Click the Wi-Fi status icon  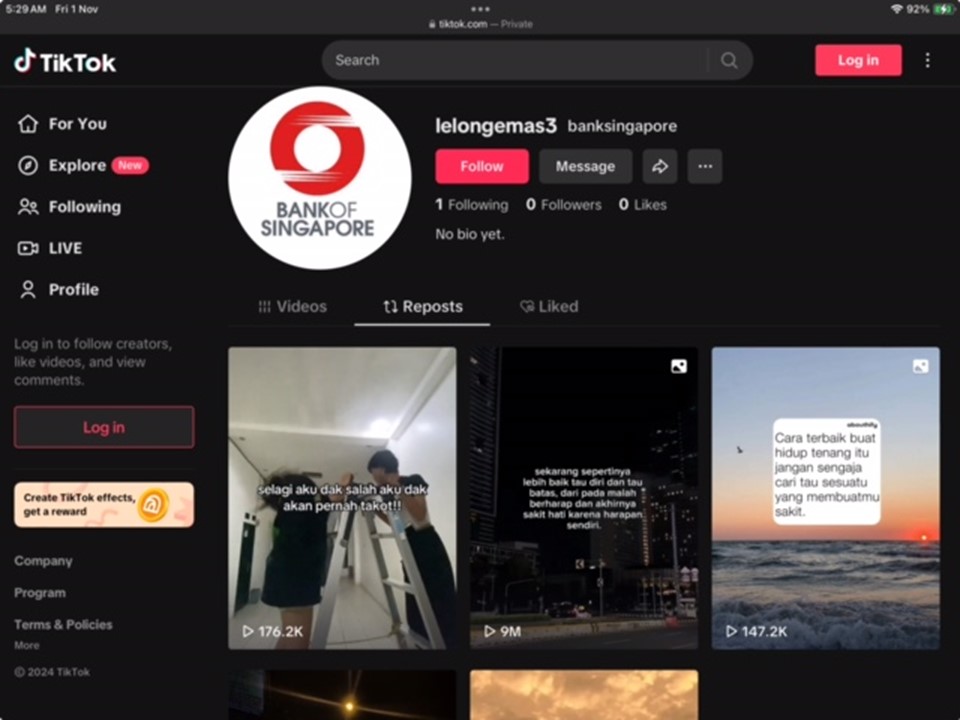click(896, 9)
